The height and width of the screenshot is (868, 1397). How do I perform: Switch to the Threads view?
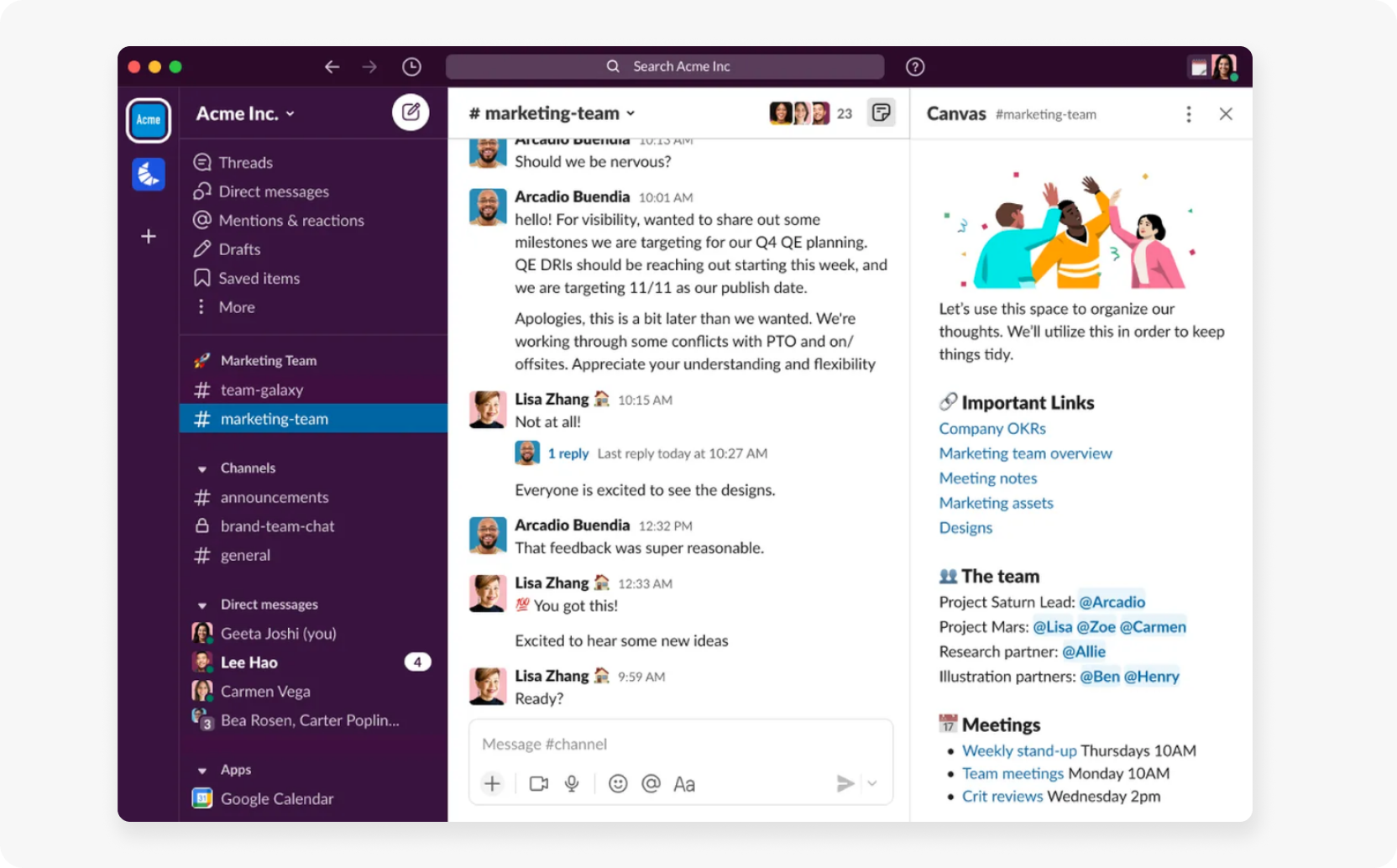245,161
